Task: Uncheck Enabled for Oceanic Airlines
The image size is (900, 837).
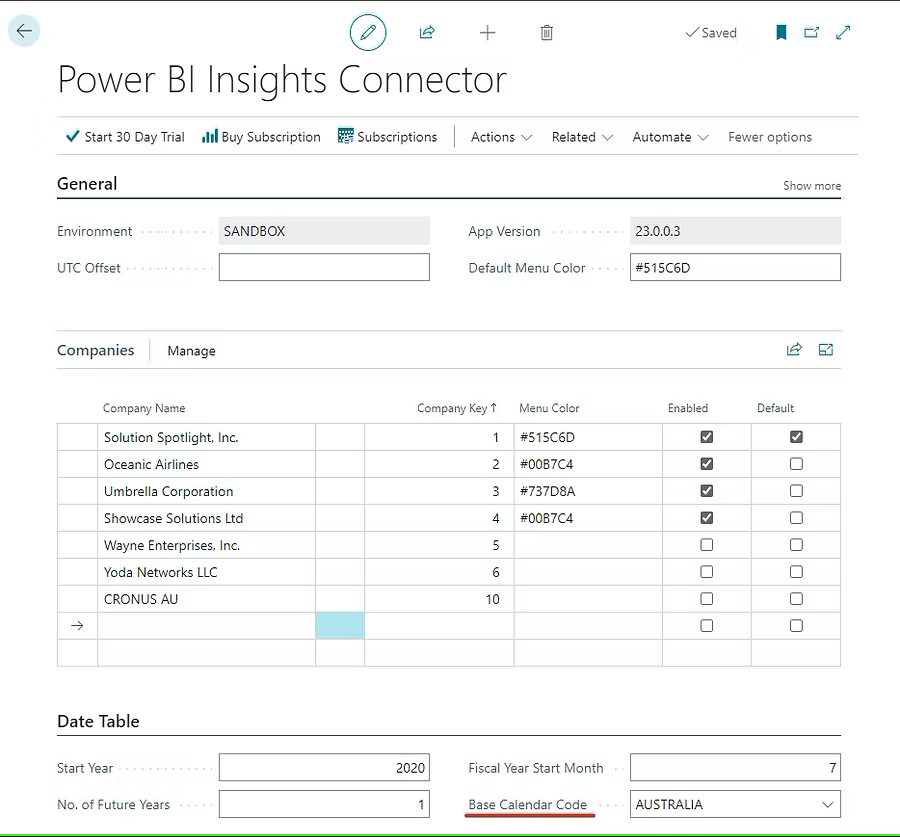Action: tap(707, 464)
